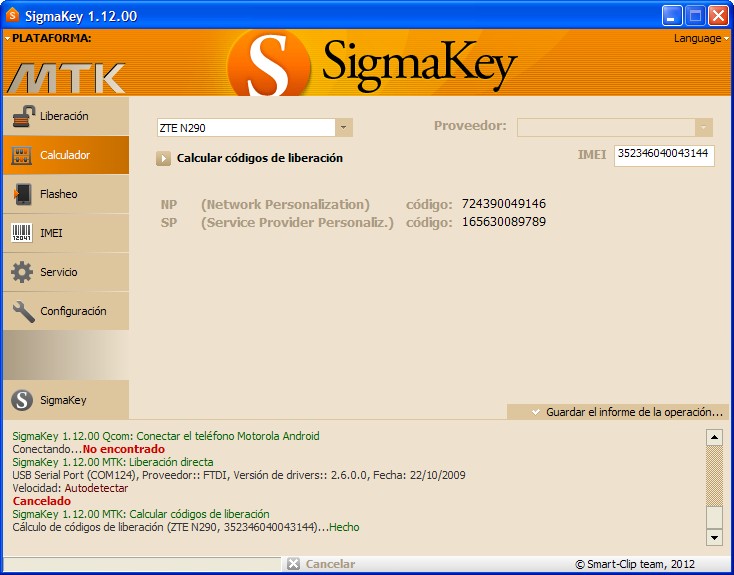Click the No encontrado log text
This screenshot has width=734, height=575.
click(x=124, y=449)
